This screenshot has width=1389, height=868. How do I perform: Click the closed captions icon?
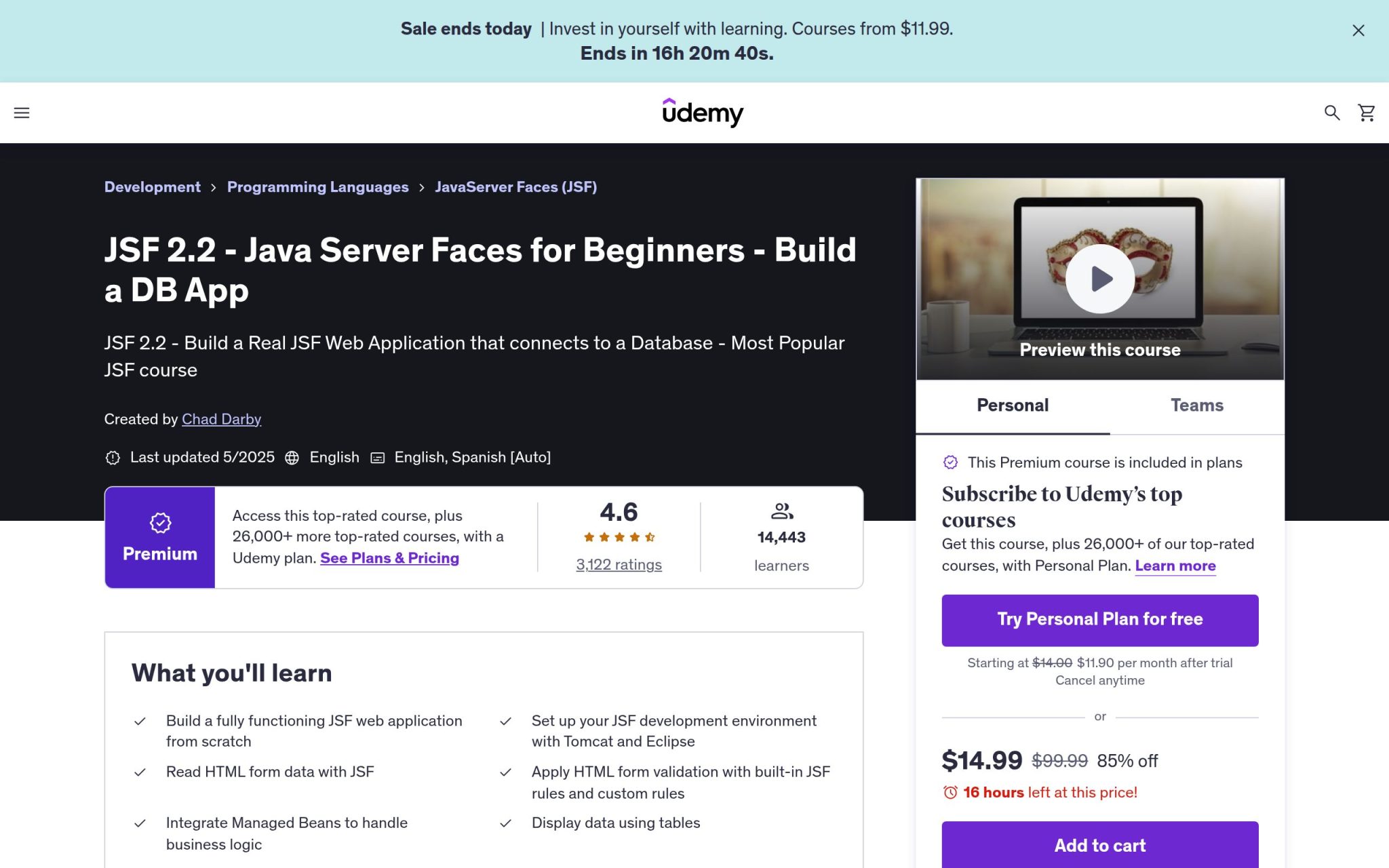pyautogui.click(x=378, y=458)
